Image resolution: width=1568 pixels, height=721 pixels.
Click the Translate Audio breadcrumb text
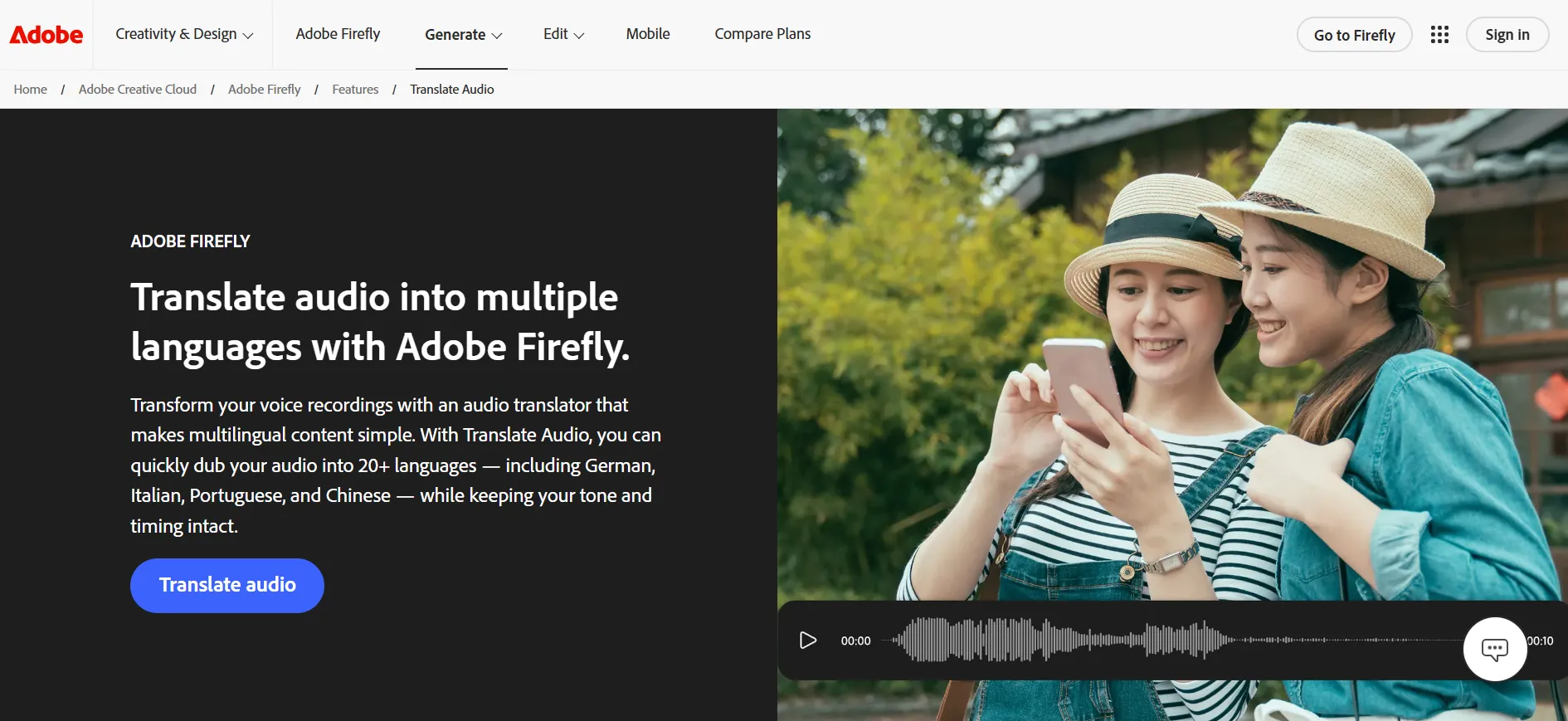point(452,90)
